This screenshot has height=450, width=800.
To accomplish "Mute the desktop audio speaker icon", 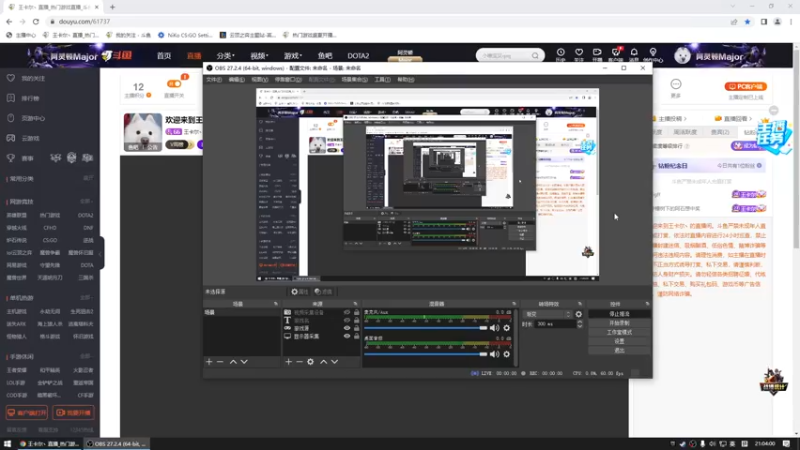I will point(494,354).
